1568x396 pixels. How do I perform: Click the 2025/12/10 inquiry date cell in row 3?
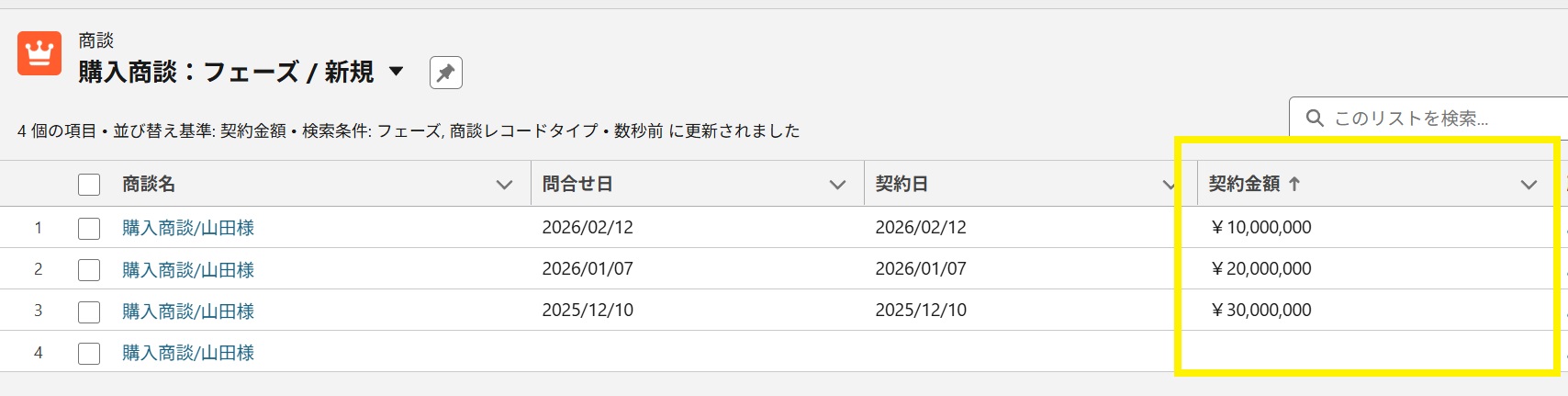[x=588, y=311]
